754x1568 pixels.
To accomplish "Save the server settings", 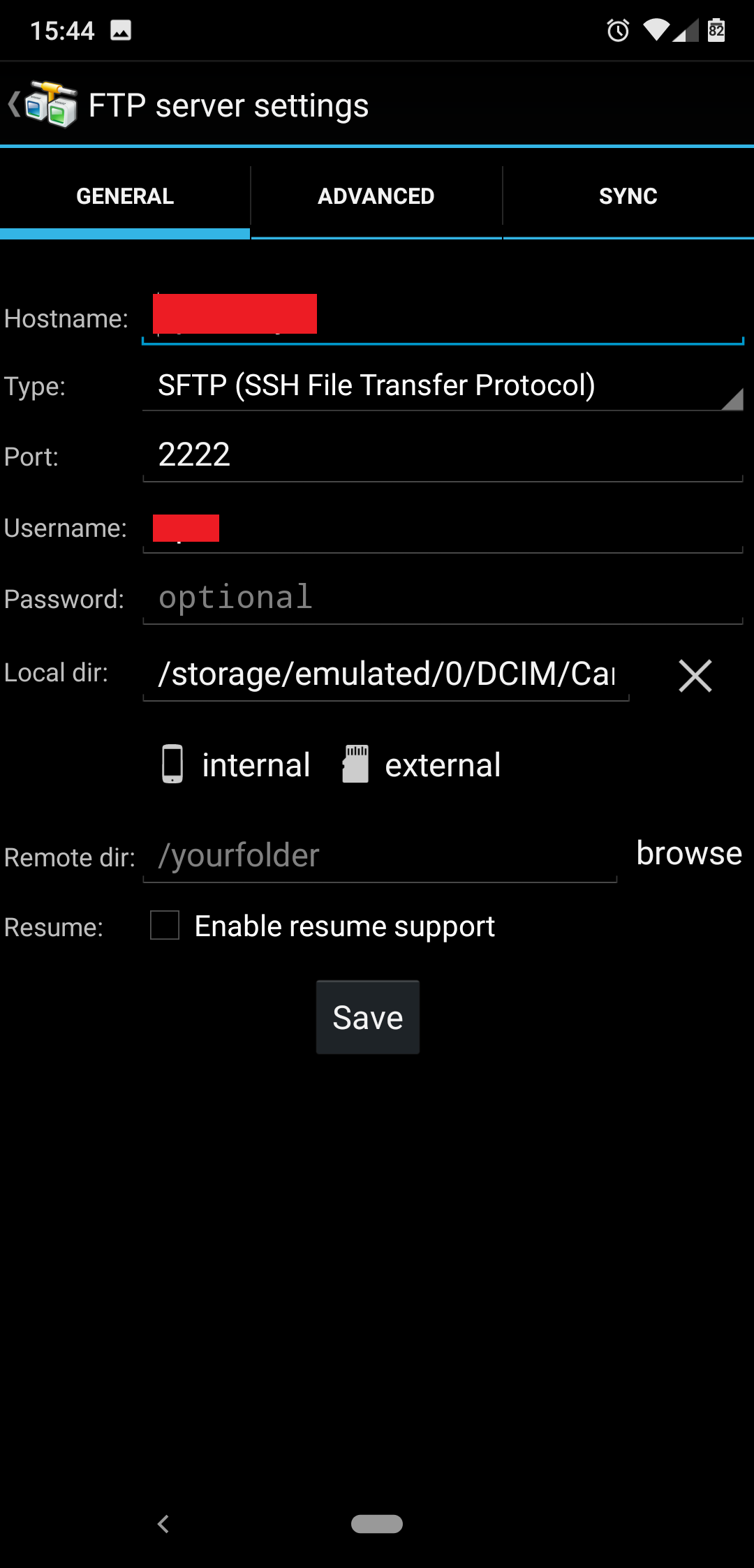I will click(x=368, y=1017).
